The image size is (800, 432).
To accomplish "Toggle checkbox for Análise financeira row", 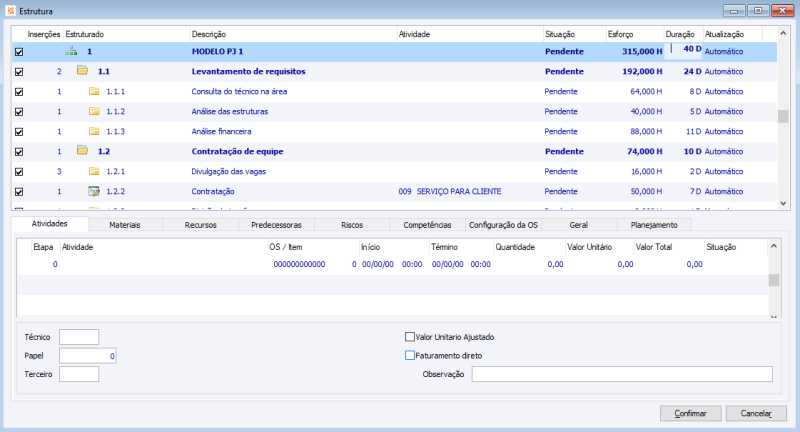I will pyautogui.click(x=19, y=132).
